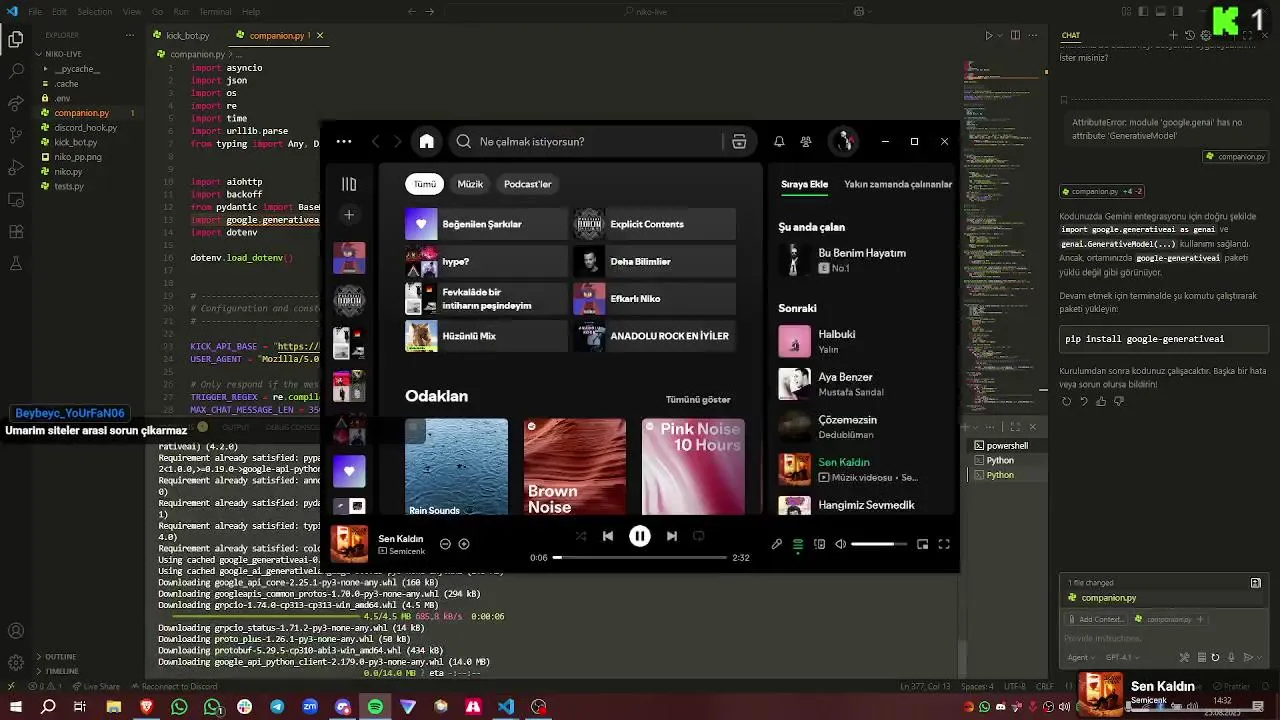Open the Terminal menu in VS Code
This screenshot has height=720, width=1280.
pyautogui.click(x=215, y=12)
